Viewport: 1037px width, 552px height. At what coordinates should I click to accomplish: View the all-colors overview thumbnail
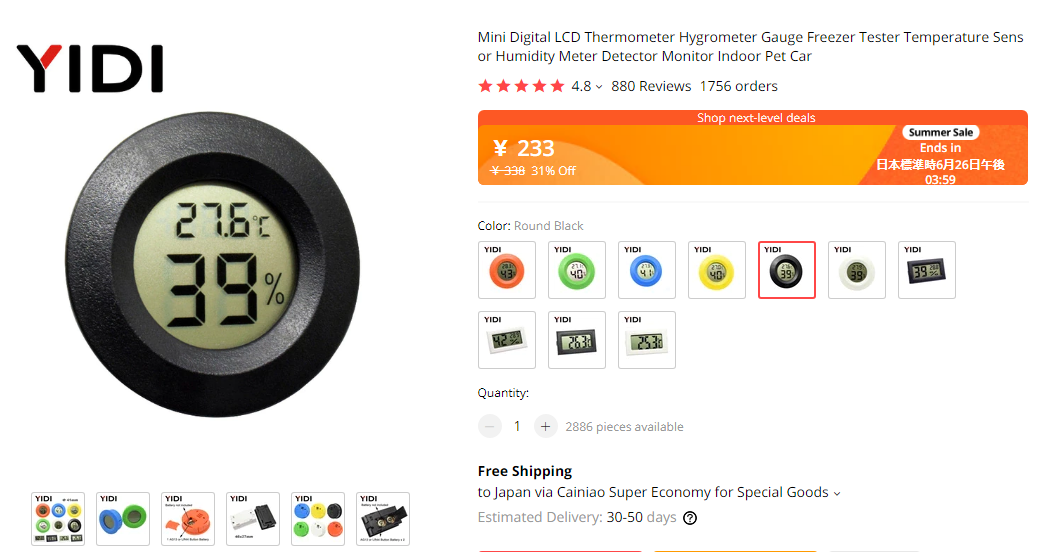point(58,519)
